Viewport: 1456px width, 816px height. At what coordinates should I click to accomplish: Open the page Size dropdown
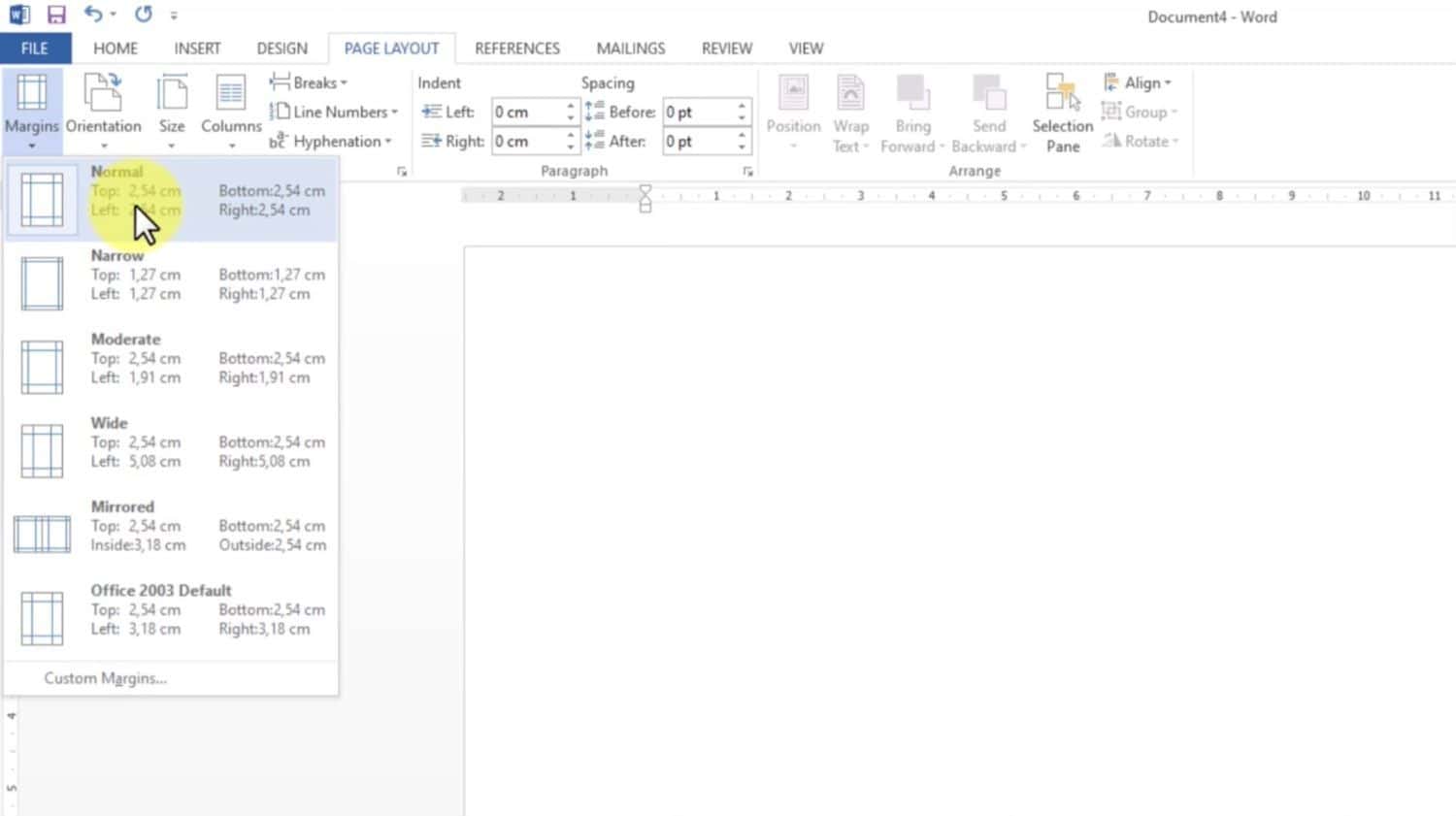click(x=172, y=111)
